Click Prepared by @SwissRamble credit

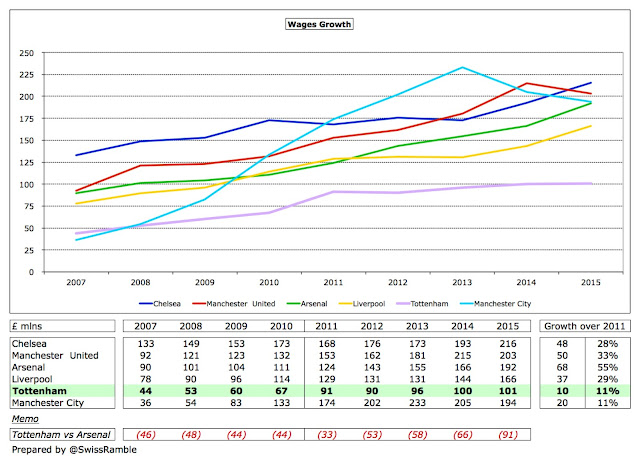pos(74,450)
